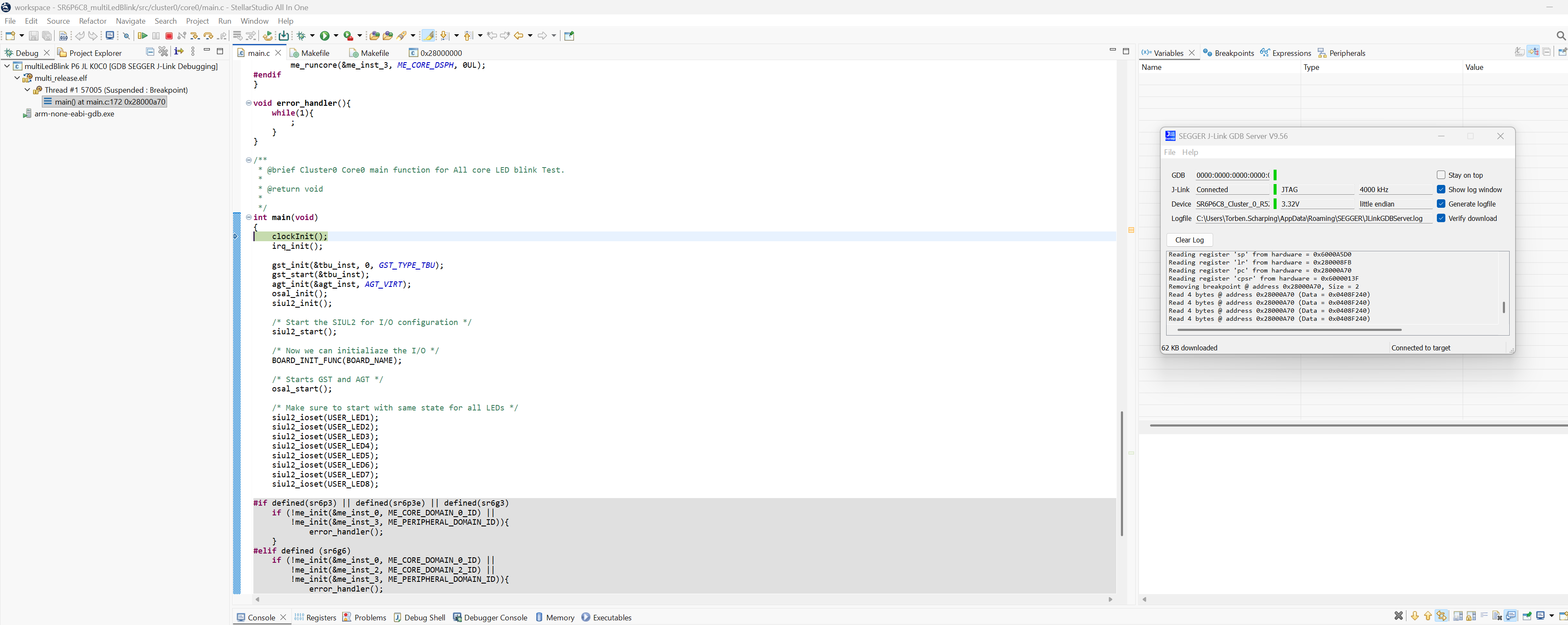Click console Show Next down-arrow icon
This screenshot has width=1568, height=625.
click(1414, 616)
